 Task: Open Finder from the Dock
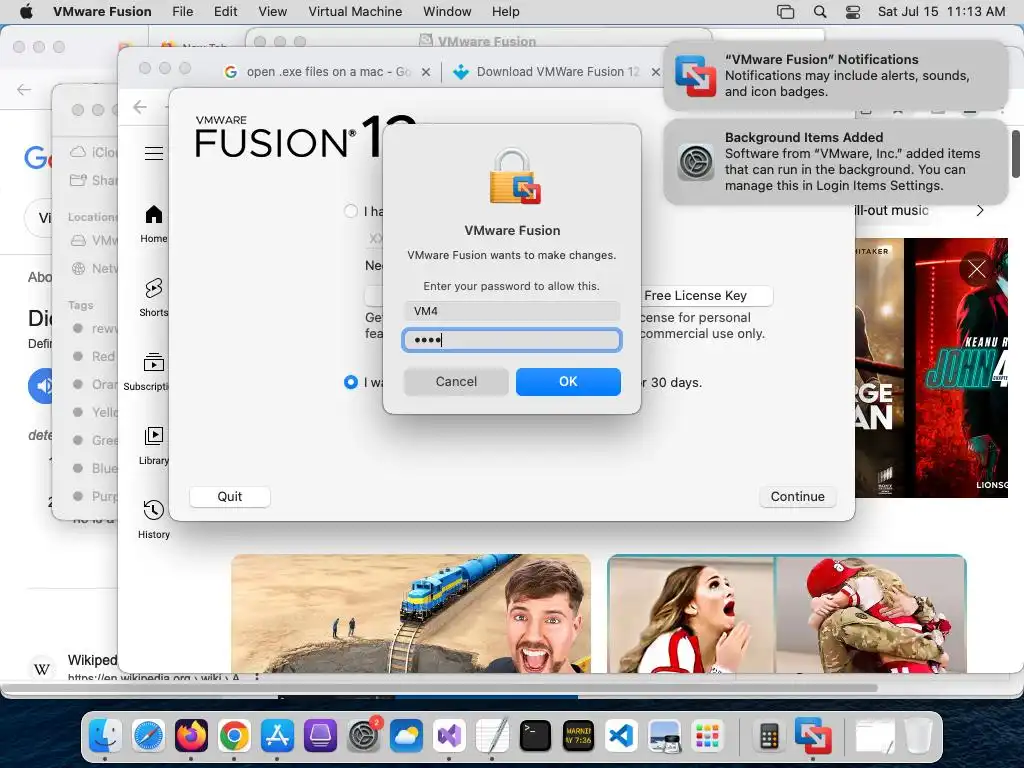(x=105, y=736)
